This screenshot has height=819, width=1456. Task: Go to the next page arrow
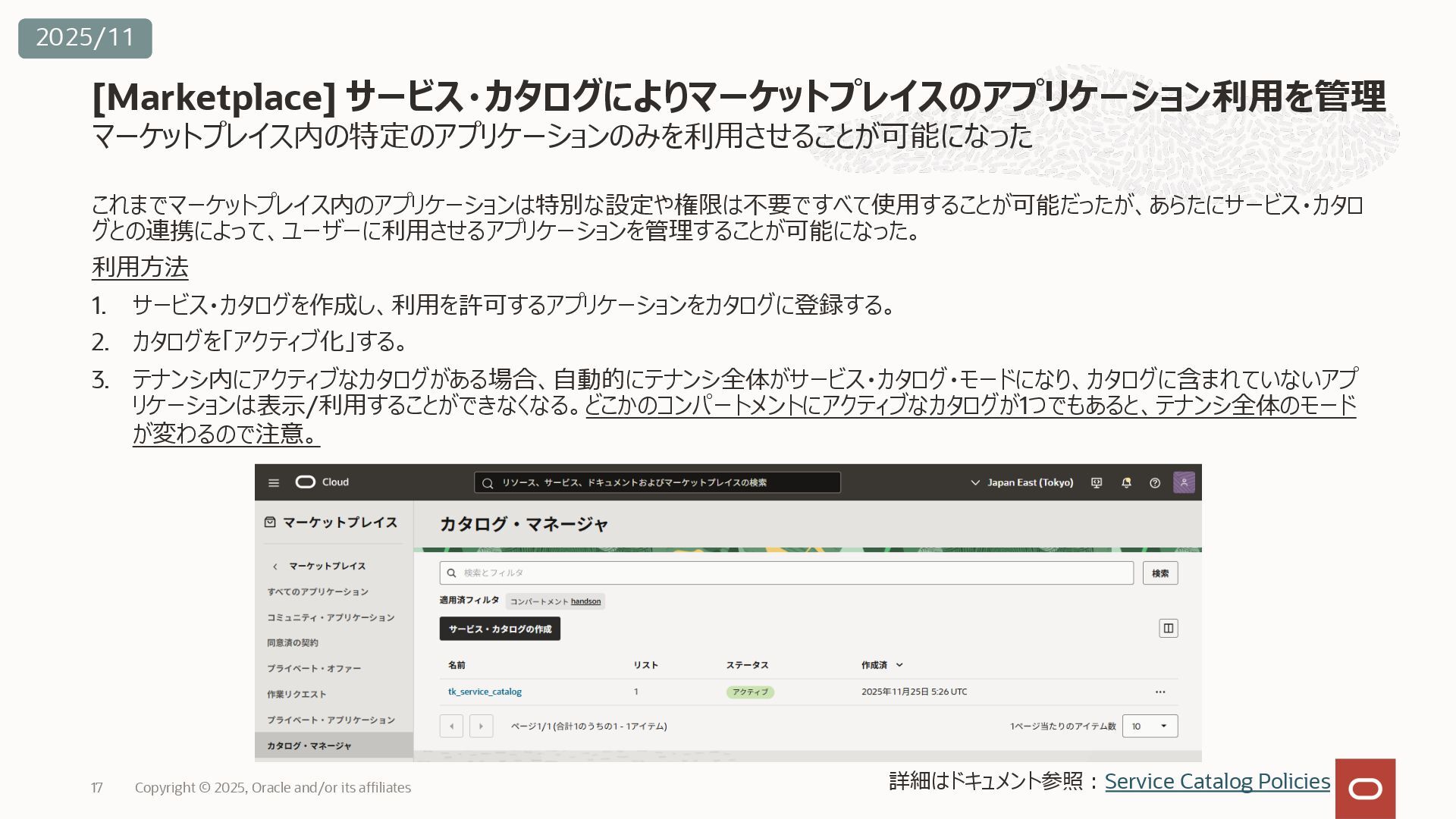coord(482,726)
